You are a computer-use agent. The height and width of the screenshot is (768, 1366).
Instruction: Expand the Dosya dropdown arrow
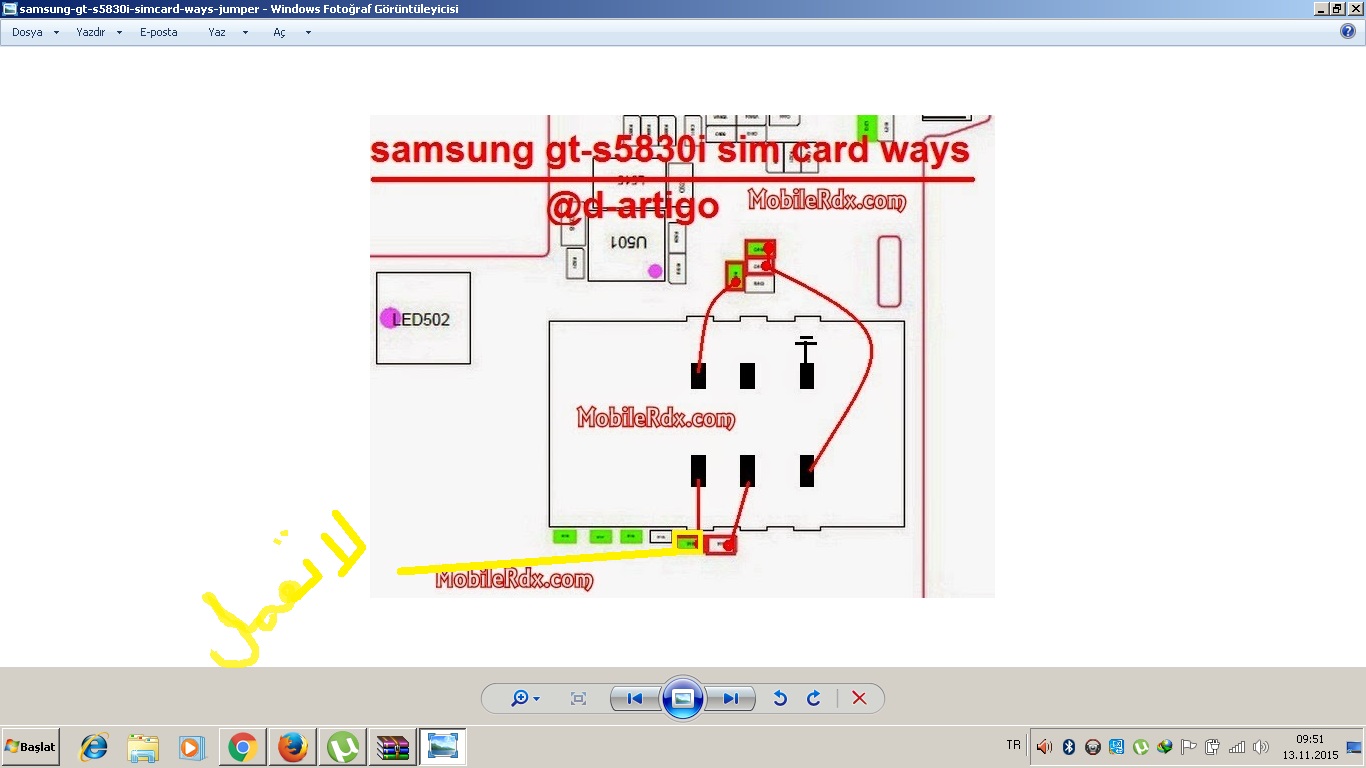[56, 33]
